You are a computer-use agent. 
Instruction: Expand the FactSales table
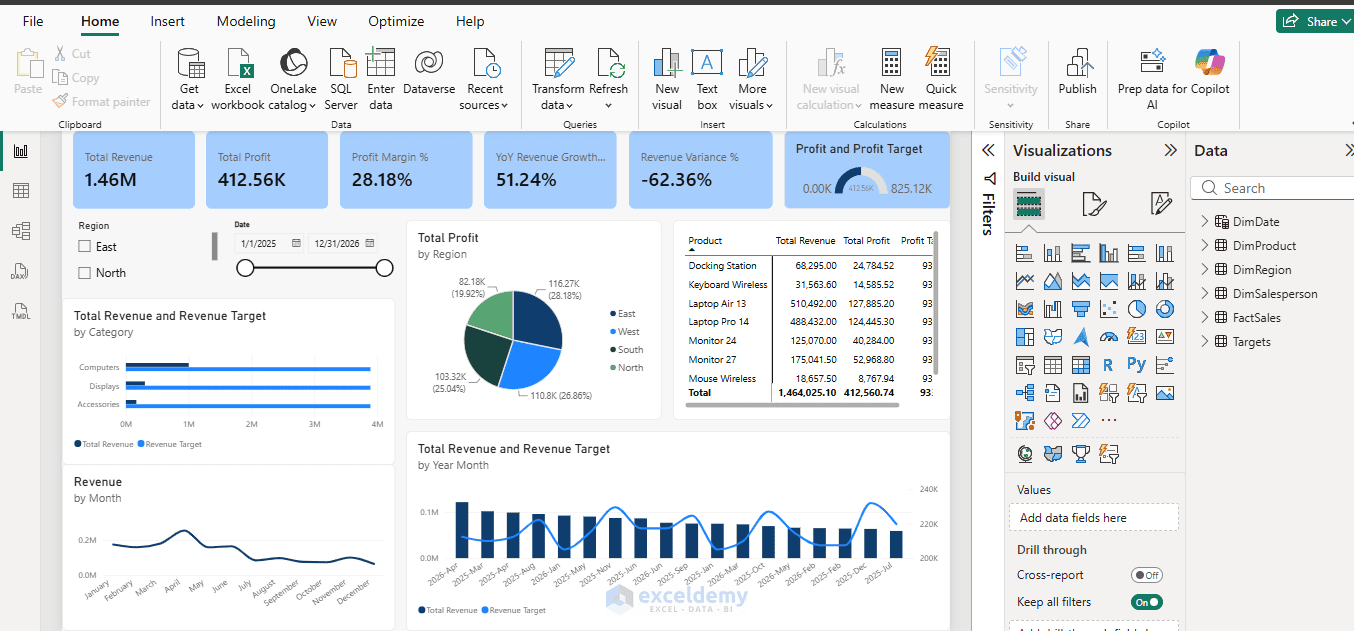pos(1205,317)
